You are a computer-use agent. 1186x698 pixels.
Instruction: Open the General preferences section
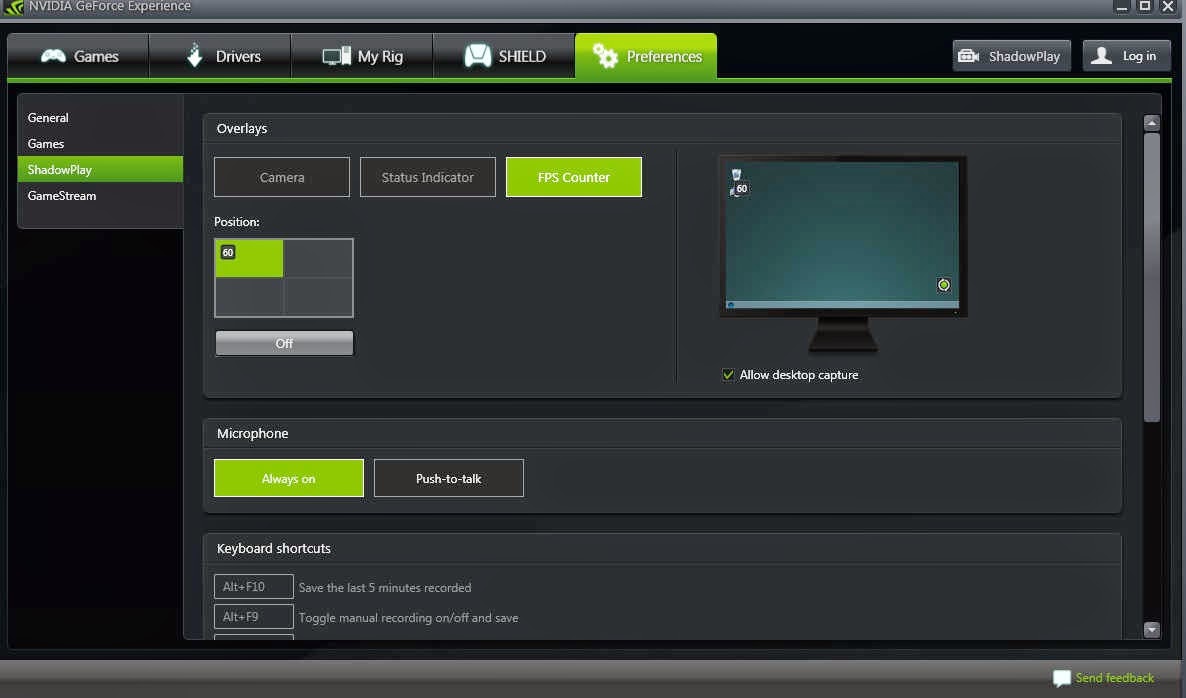(48, 117)
